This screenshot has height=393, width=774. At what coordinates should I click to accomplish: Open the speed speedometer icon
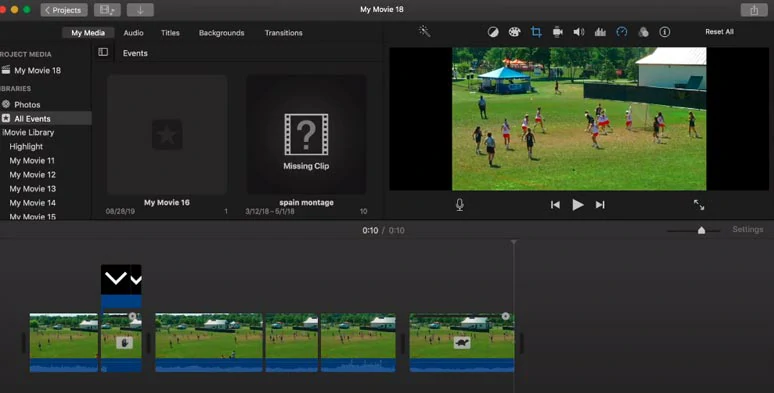tap(621, 32)
